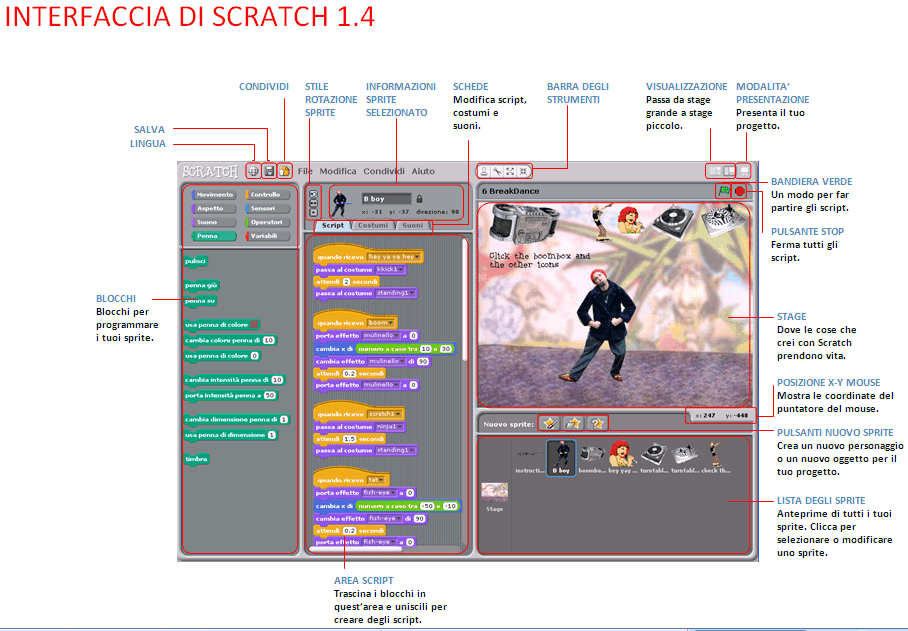
Task: Switch to the Costumi tab
Action: click(373, 225)
